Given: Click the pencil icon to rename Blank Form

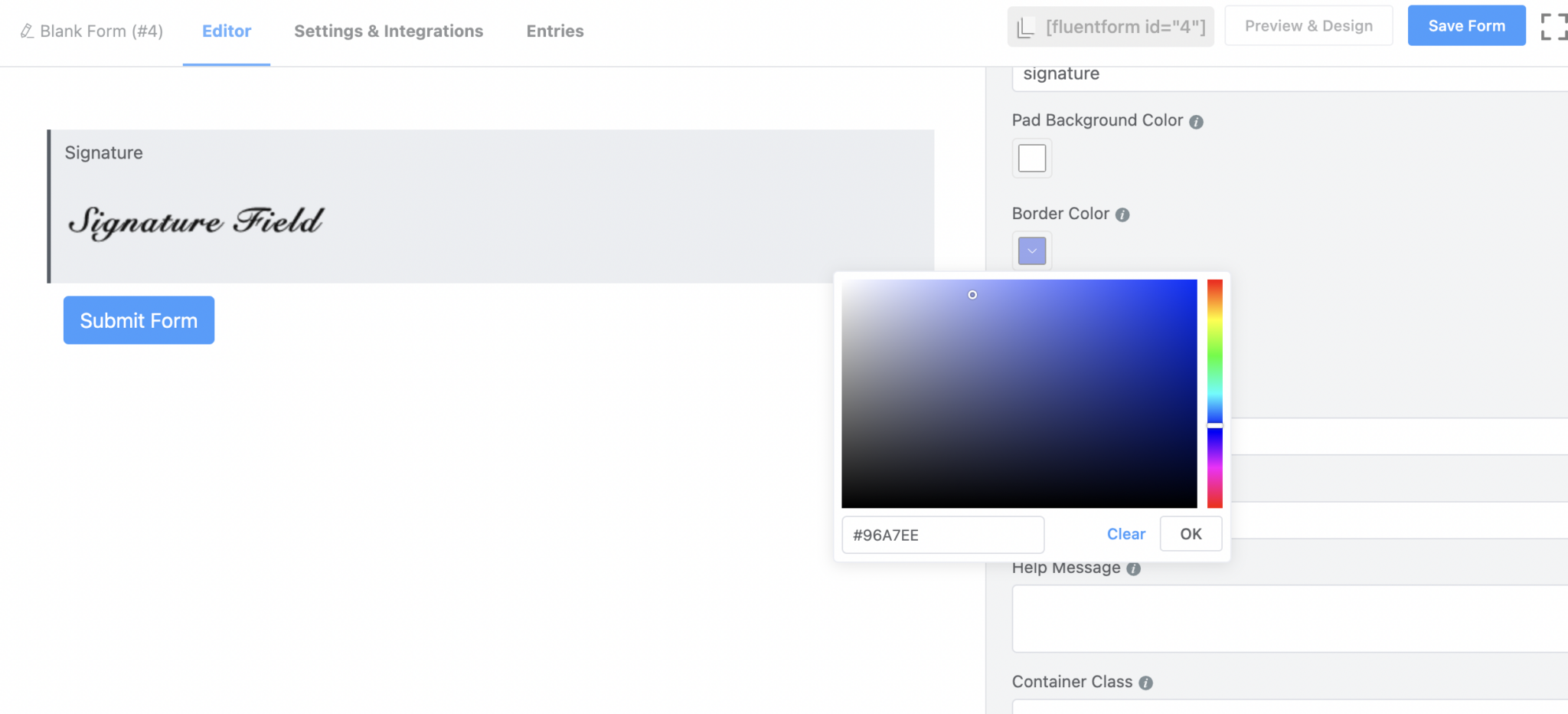Looking at the screenshot, I should click(25, 31).
